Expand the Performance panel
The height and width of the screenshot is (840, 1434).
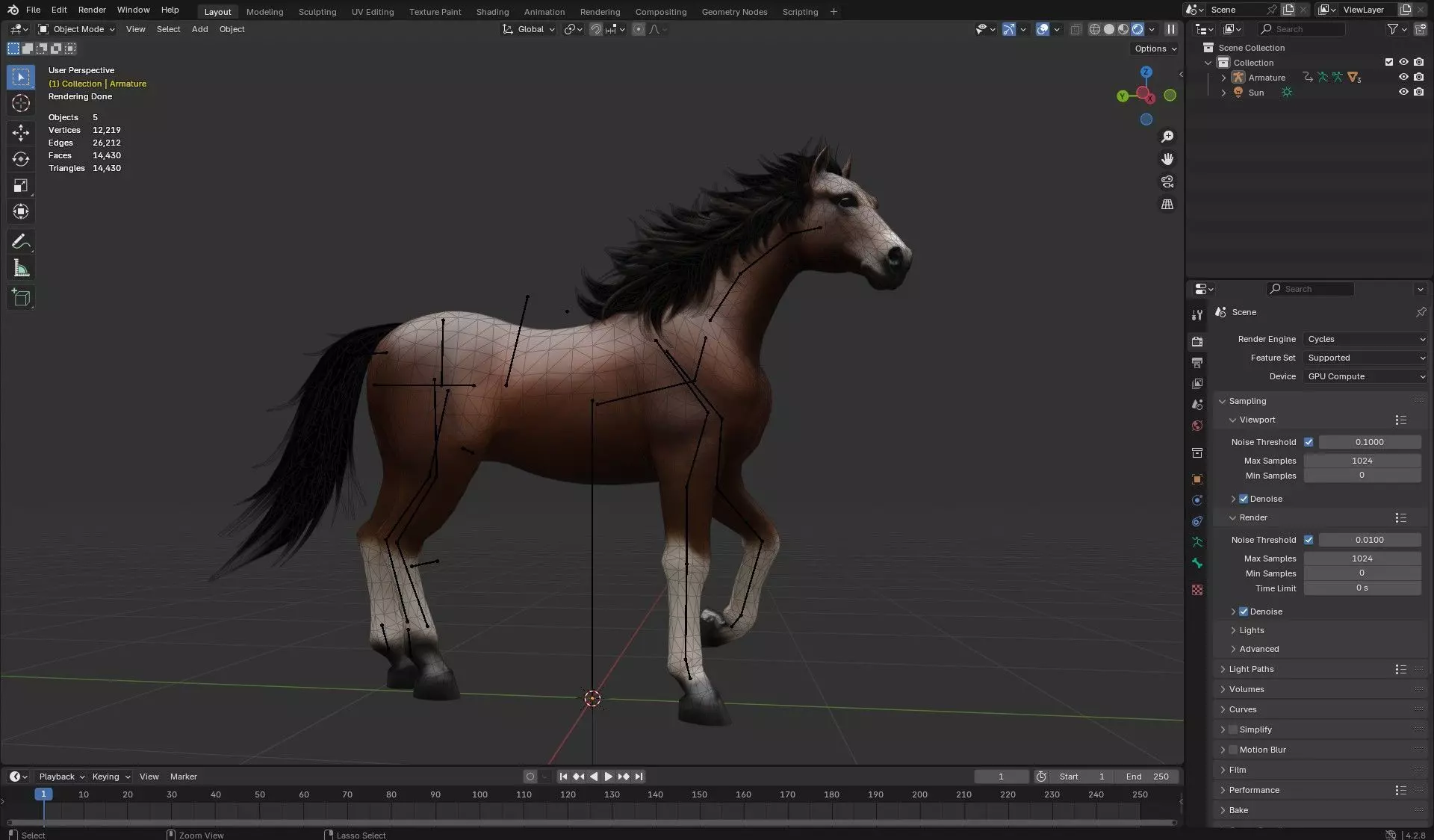(1254, 790)
